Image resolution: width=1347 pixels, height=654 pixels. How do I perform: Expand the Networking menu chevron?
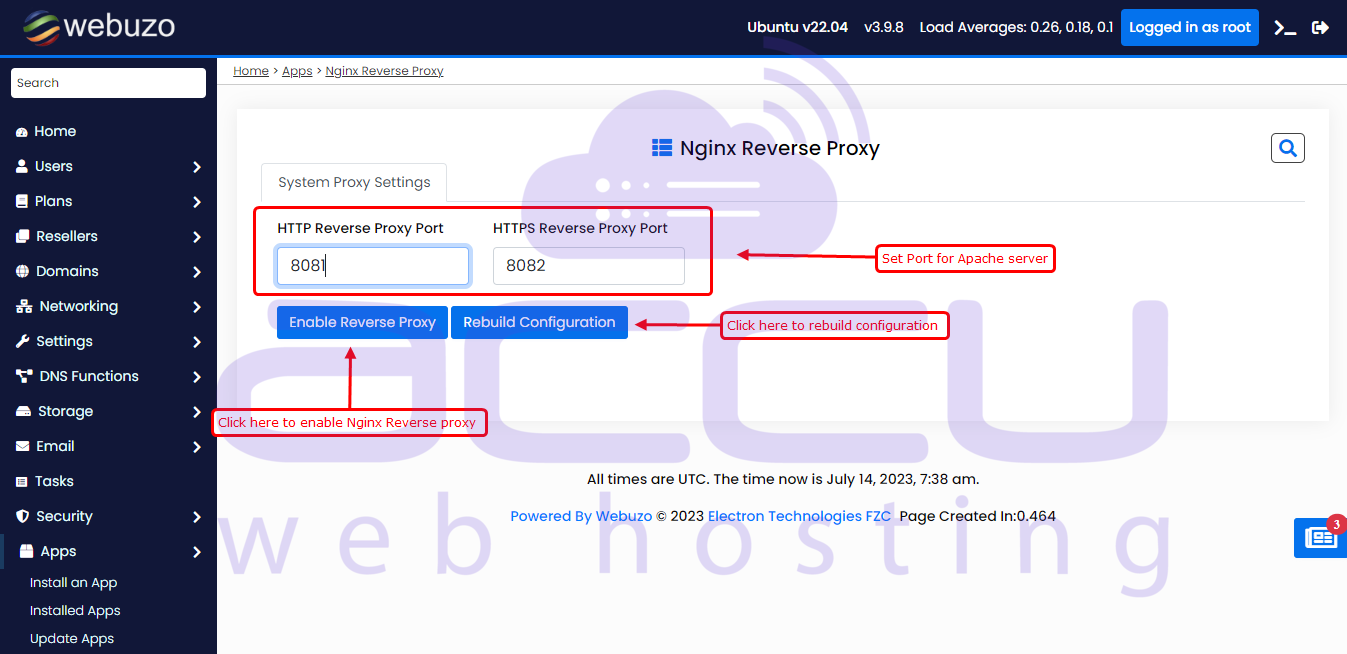(x=197, y=307)
